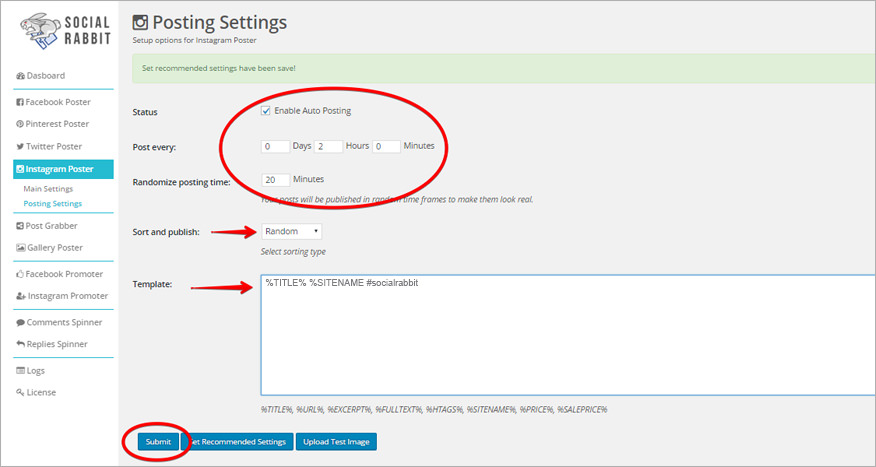Click the 'Setup options for Instagram Poster' subtitle
Image resolution: width=876 pixels, height=467 pixels.
pyautogui.click(x=194, y=40)
